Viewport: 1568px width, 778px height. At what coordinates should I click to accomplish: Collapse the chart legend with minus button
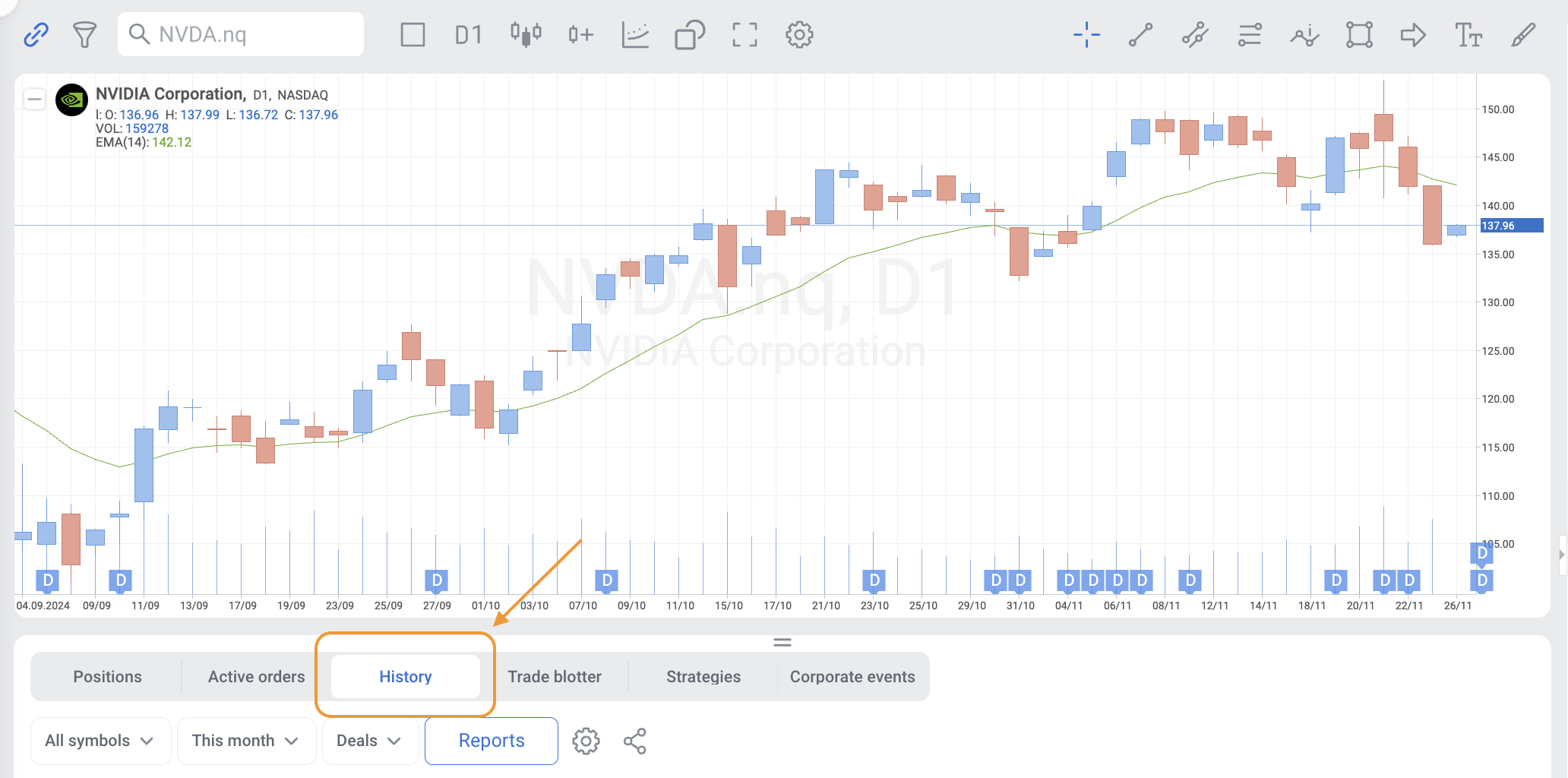pos(34,99)
